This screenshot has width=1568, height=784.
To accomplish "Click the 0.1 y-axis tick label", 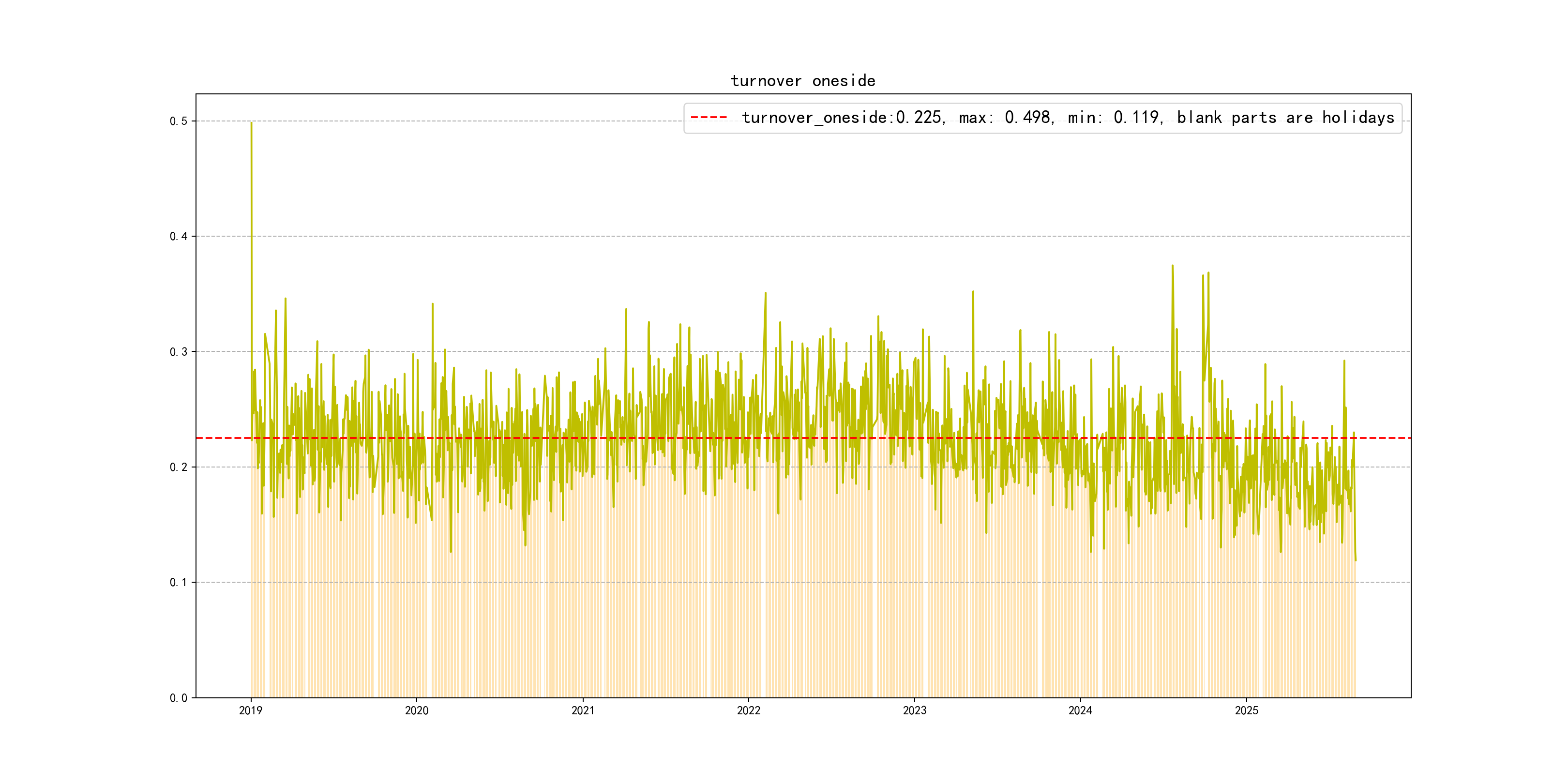I will 179,583.
